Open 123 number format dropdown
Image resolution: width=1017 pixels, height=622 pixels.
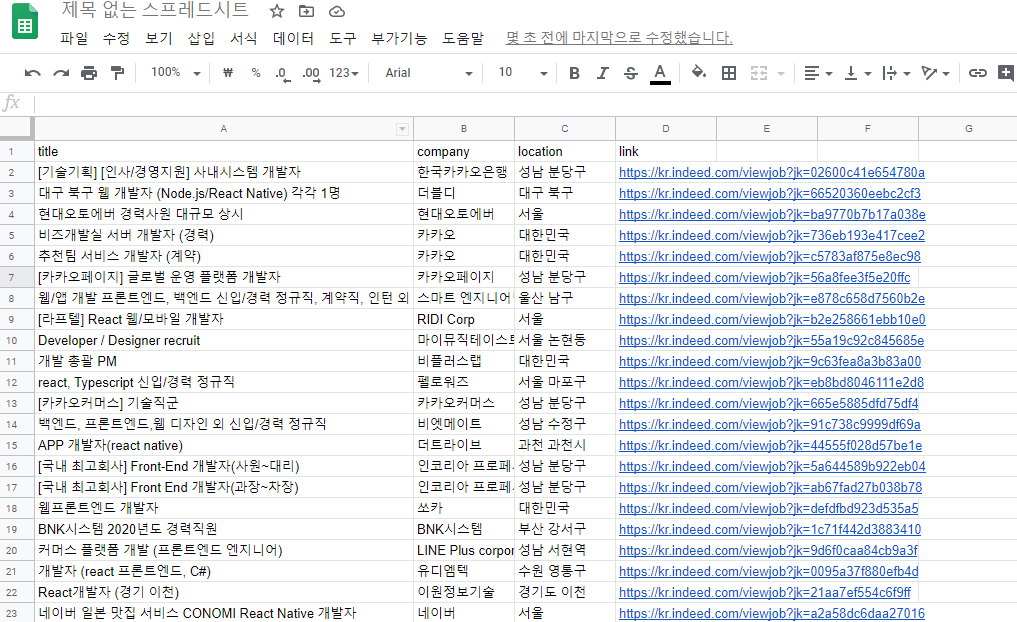344,73
